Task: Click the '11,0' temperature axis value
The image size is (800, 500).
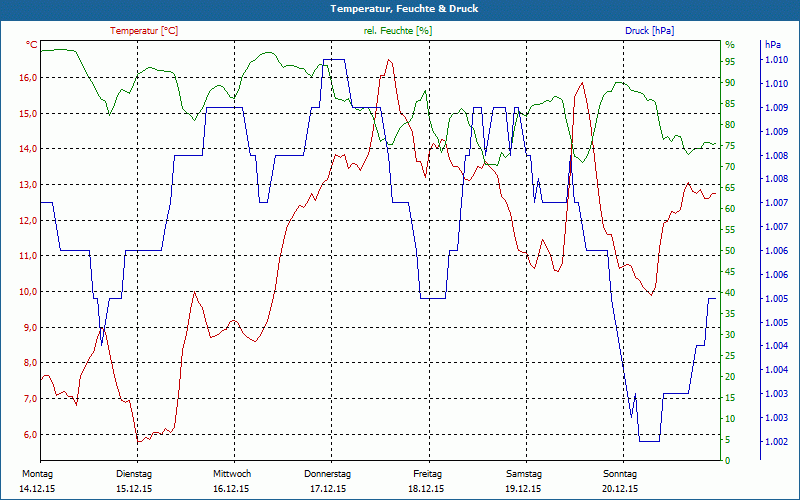Action: coord(28,256)
